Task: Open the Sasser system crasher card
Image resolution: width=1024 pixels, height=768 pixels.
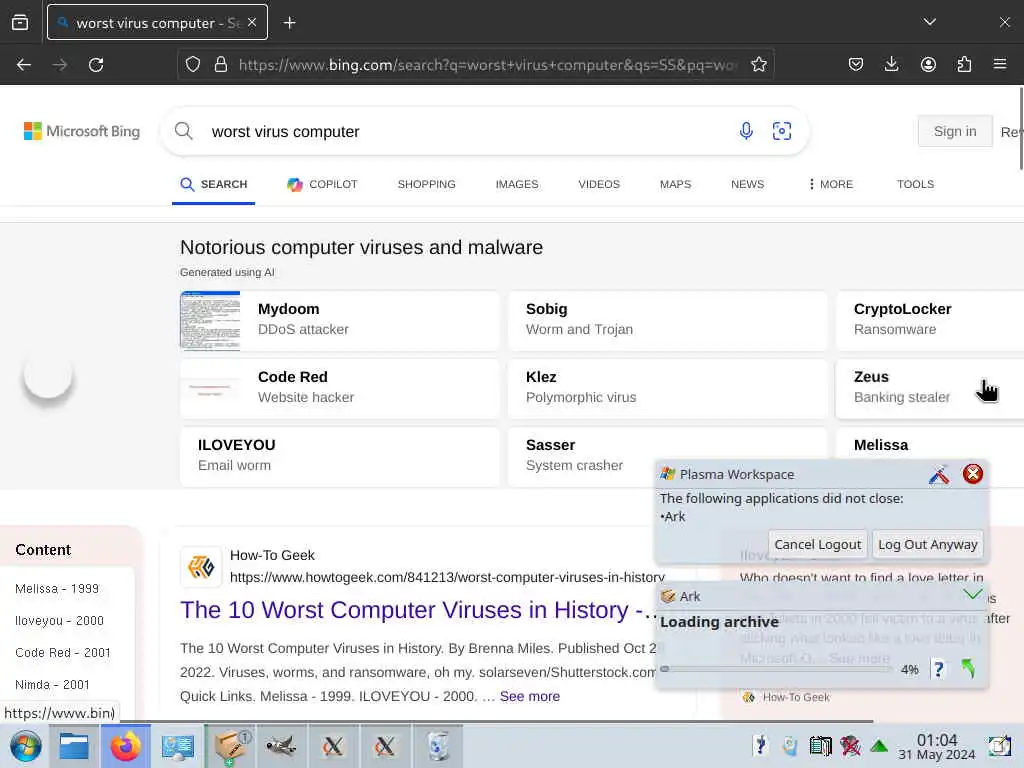Action: click(581, 456)
